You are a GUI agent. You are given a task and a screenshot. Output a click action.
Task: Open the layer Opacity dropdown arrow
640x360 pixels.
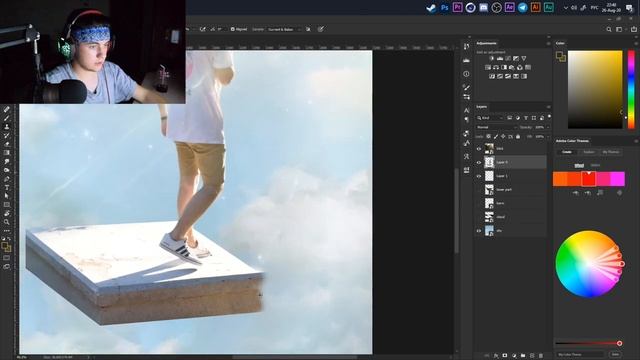548,127
